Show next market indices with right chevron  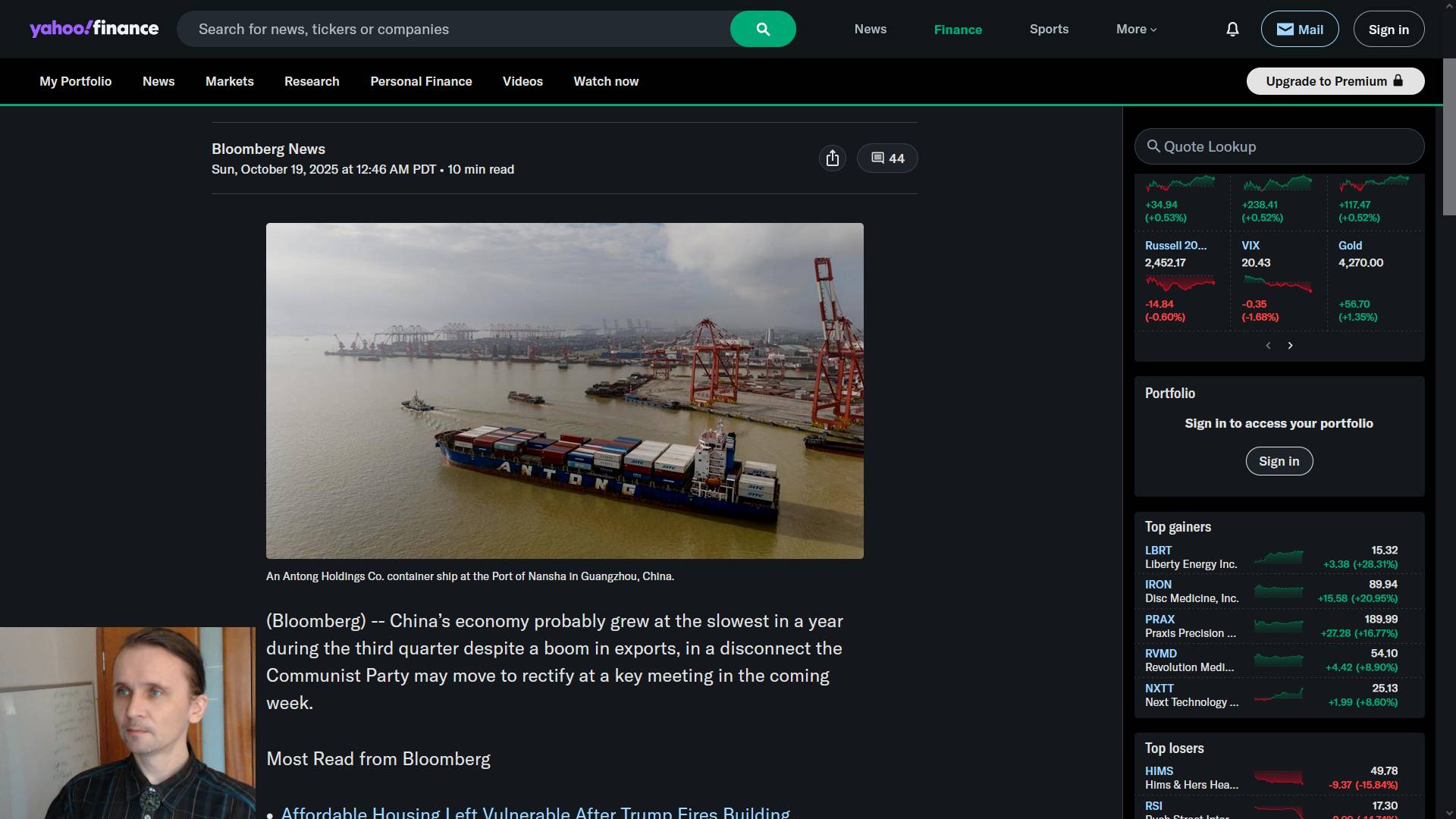[x=1290, y=346]
